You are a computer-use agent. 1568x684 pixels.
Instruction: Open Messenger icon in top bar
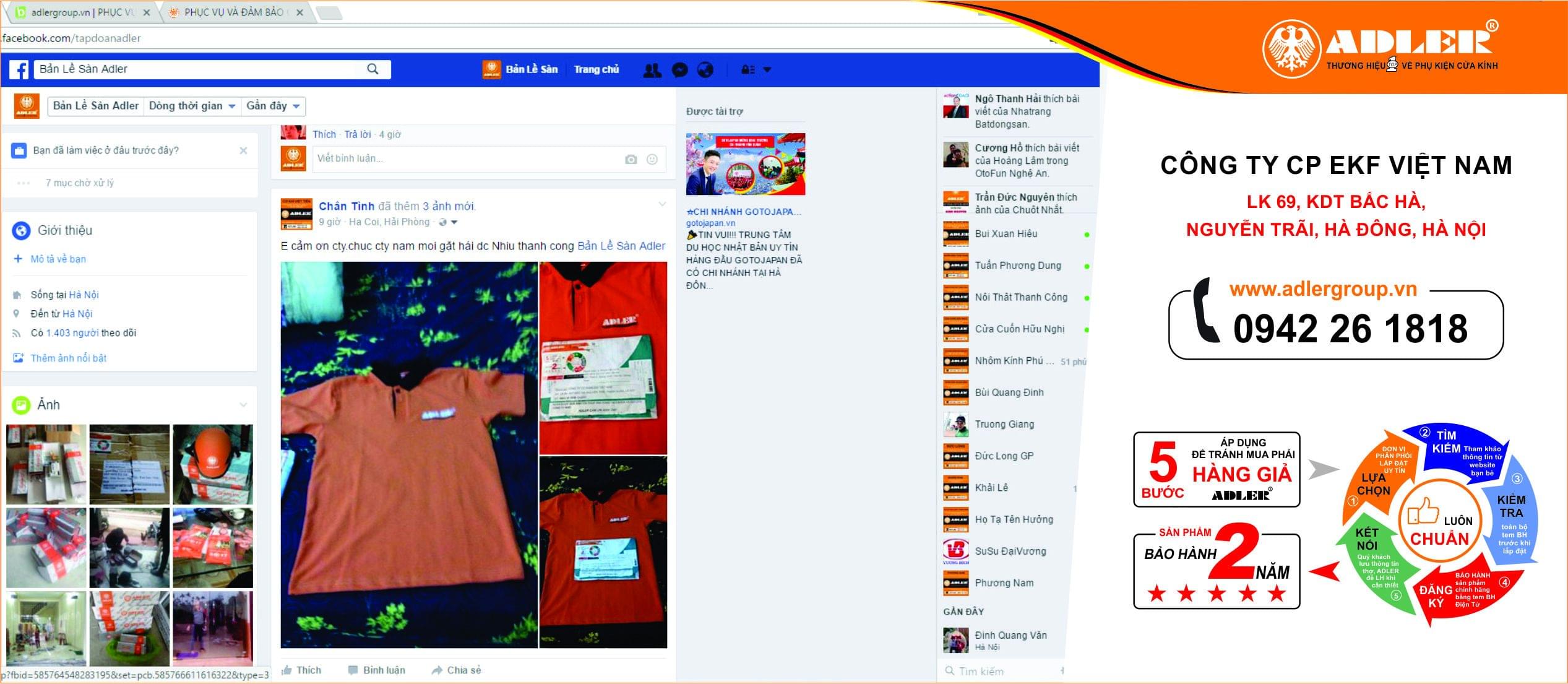tap(679, 70)
